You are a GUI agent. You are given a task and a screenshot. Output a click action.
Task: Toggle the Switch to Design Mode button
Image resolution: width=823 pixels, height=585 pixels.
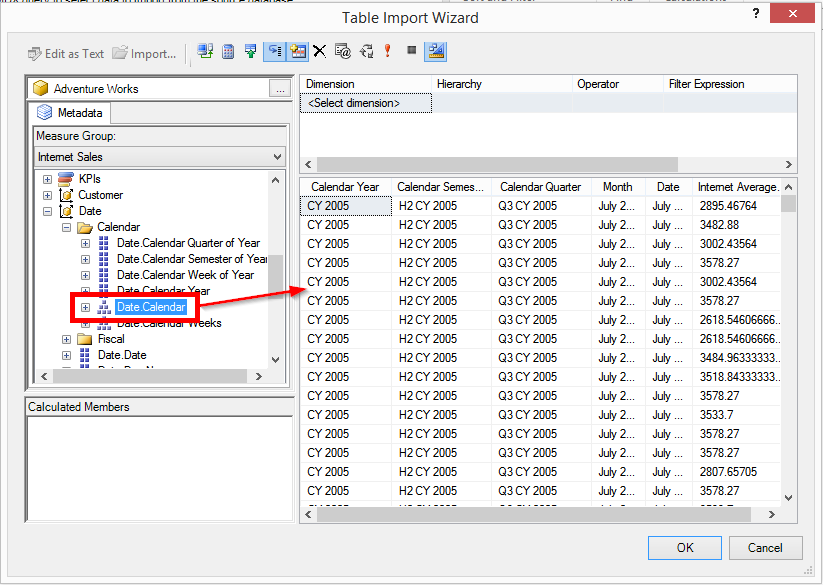point(435,51)
